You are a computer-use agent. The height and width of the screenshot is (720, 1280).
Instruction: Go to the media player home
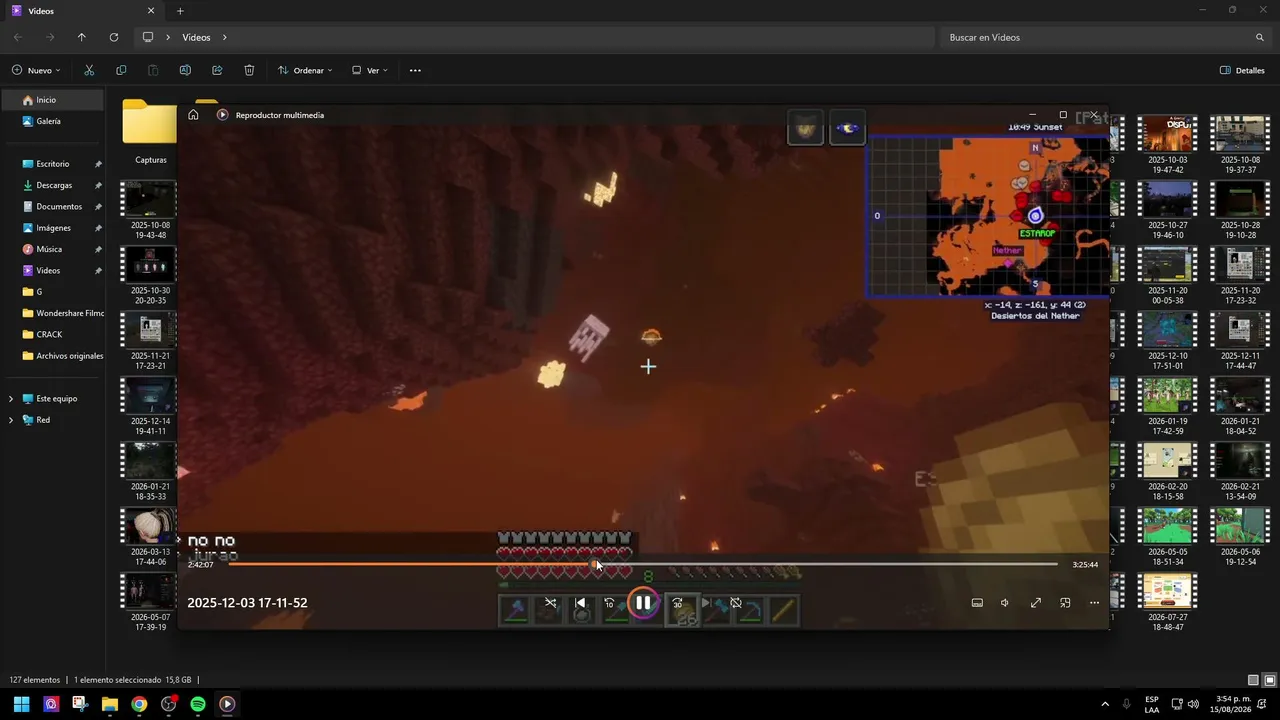pos(193,115)
